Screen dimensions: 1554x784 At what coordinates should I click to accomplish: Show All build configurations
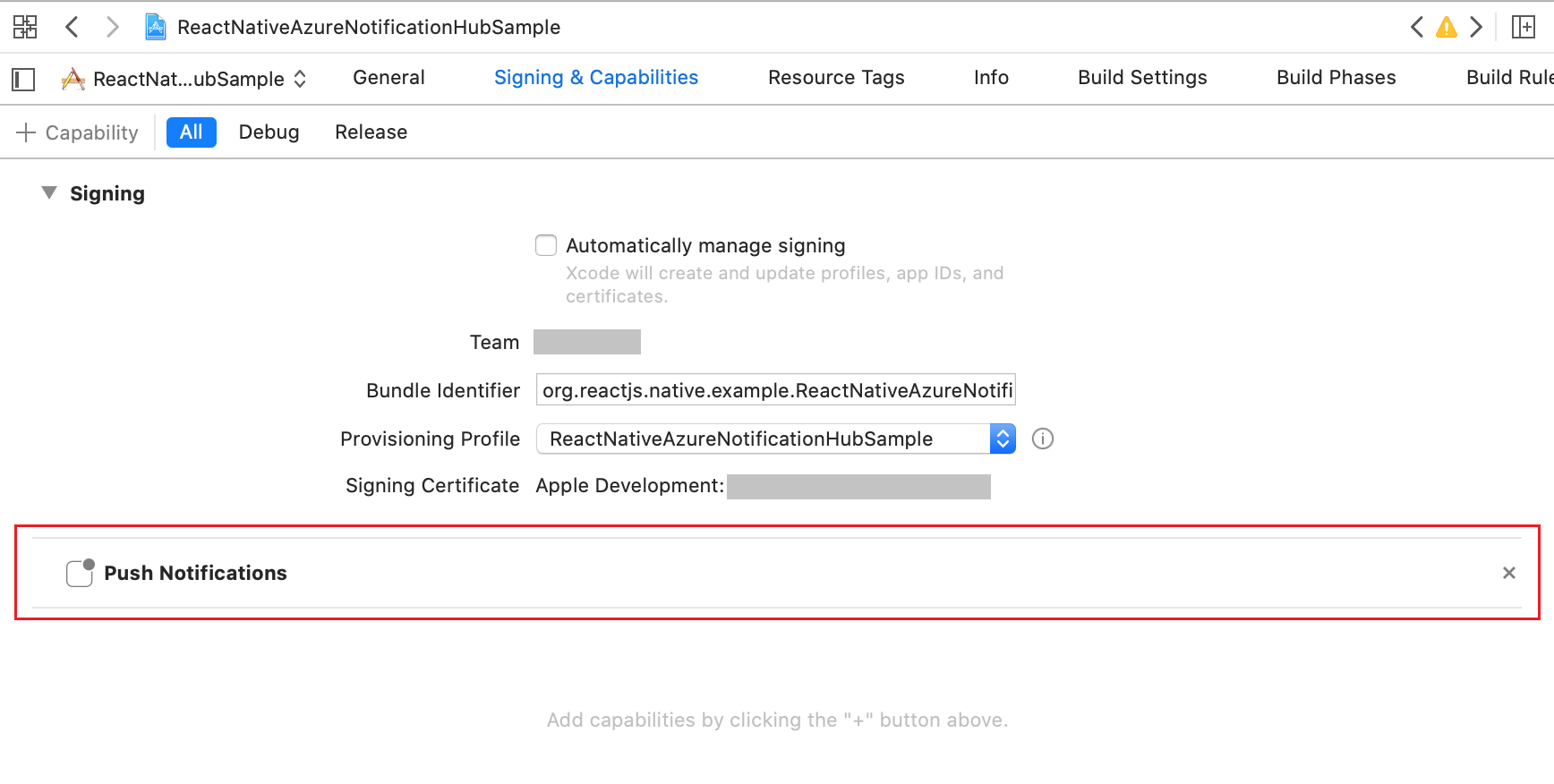point(192,132)
